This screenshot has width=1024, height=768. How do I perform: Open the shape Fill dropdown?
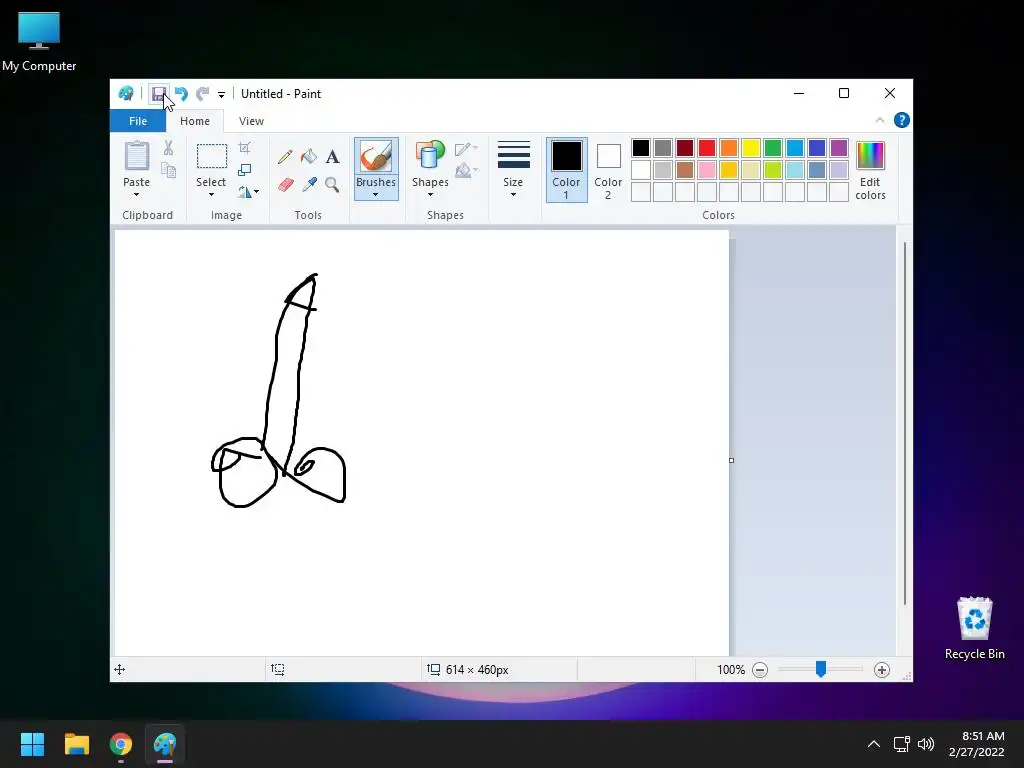[466, 171]
